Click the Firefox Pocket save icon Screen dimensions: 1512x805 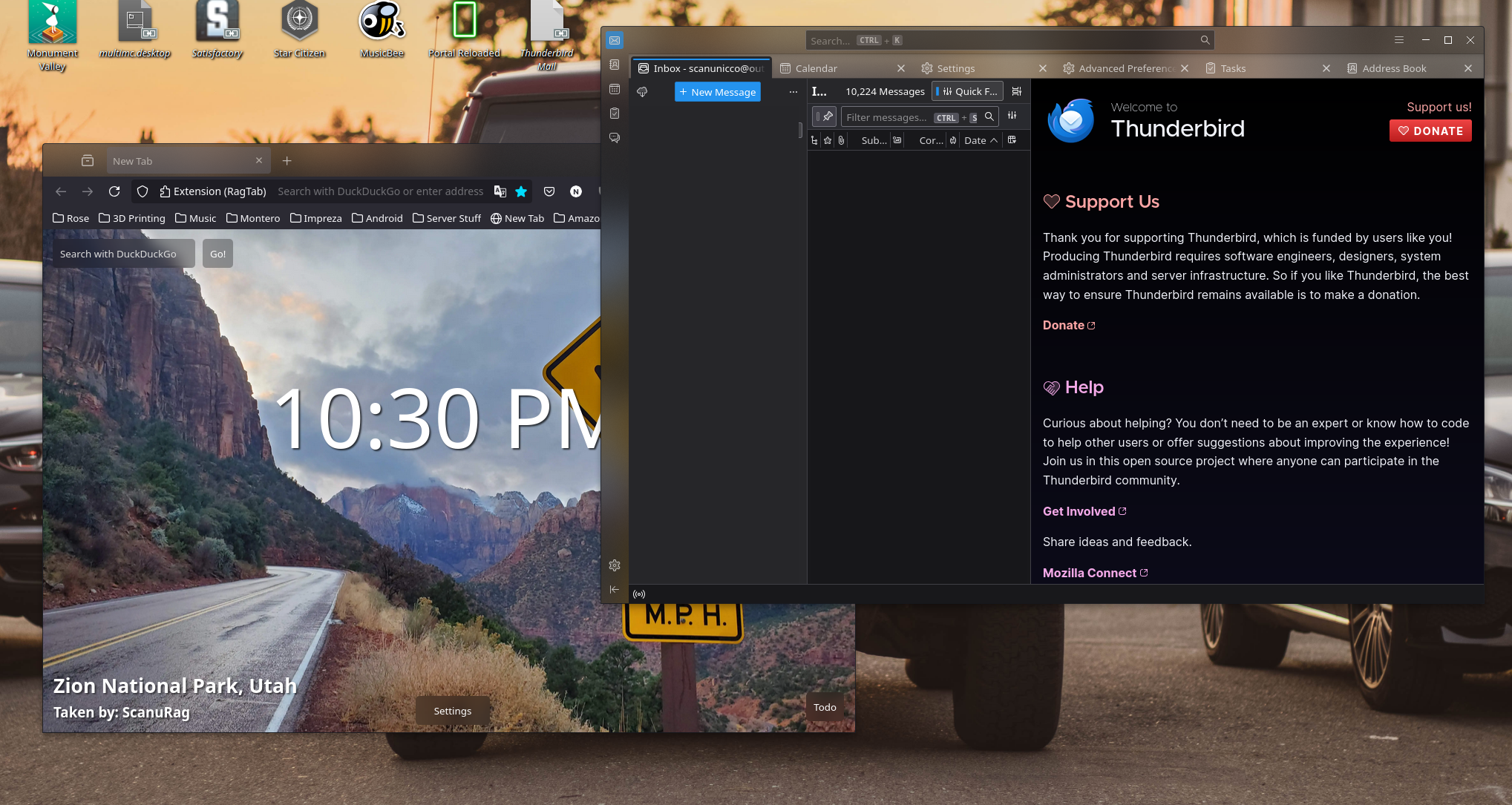(x=549, y=191)
